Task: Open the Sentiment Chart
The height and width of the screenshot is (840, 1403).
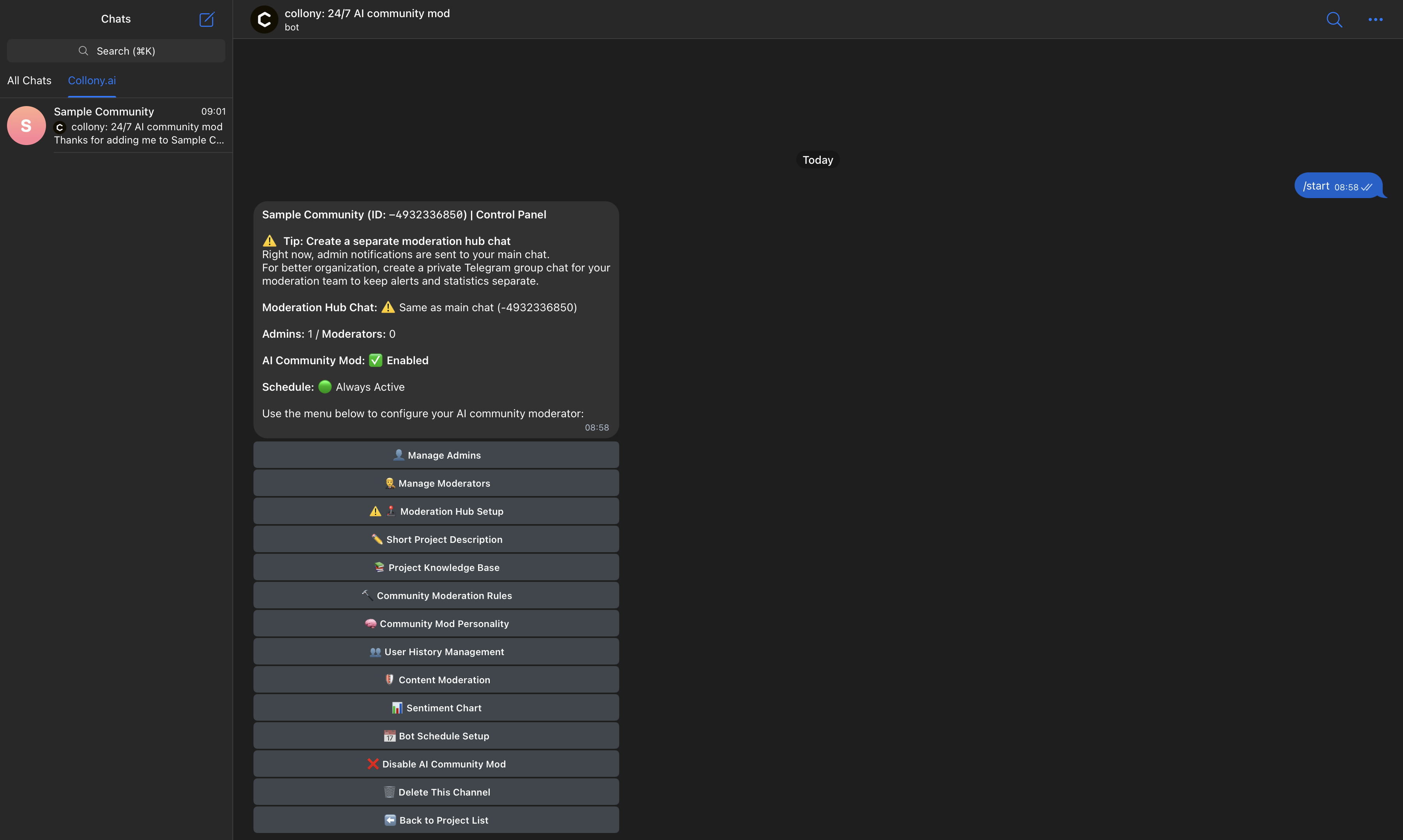Action: 436,707
